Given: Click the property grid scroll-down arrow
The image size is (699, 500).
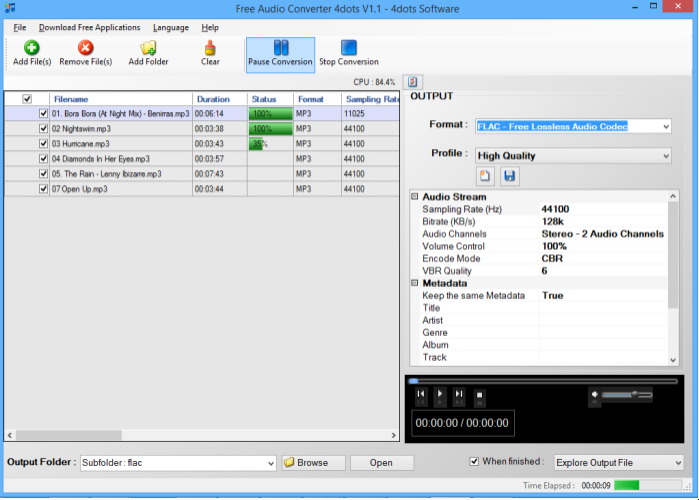Looking at the screenshot, I should pos(673,360).
